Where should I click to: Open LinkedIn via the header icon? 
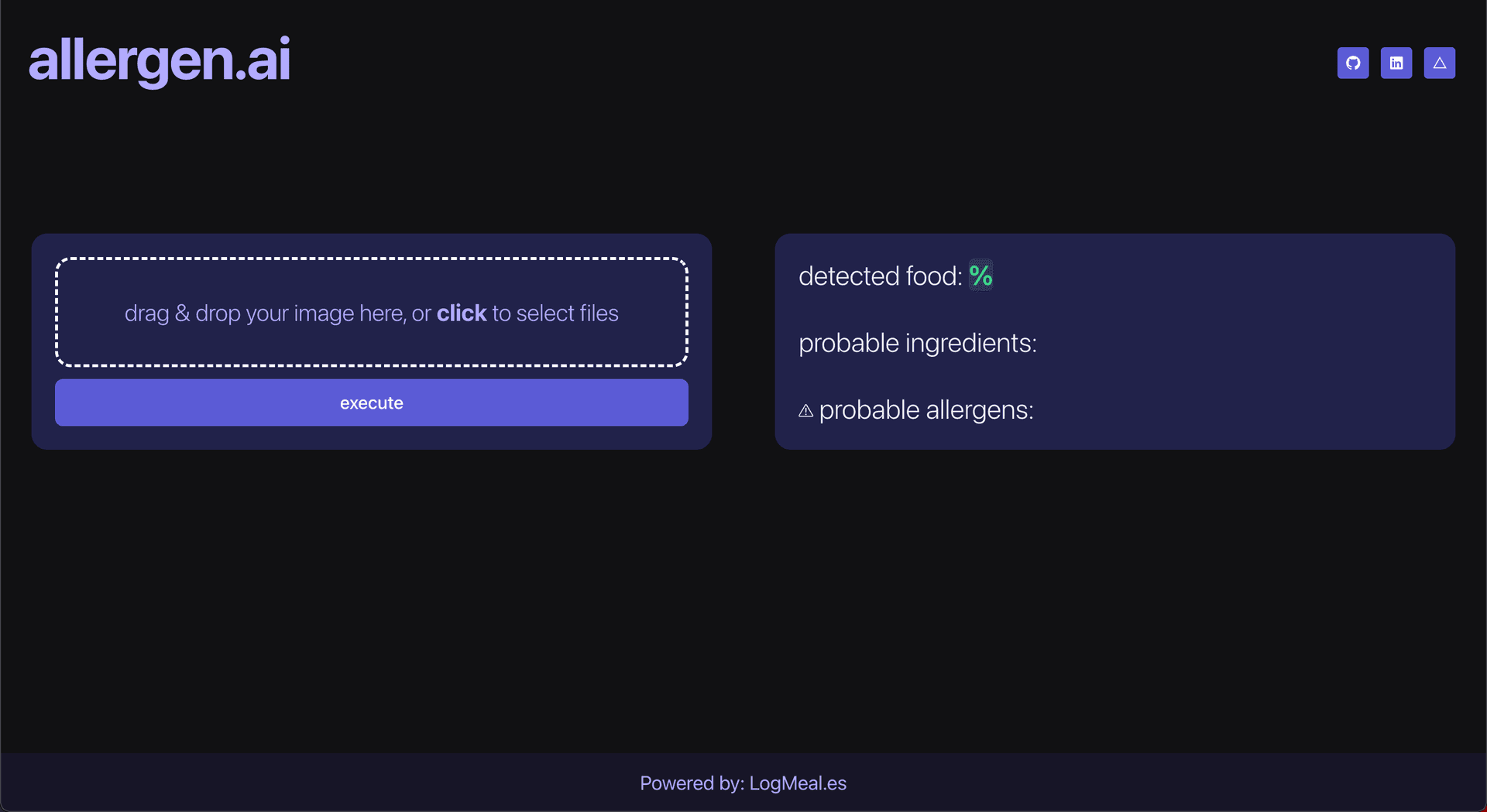(1396, 63)
